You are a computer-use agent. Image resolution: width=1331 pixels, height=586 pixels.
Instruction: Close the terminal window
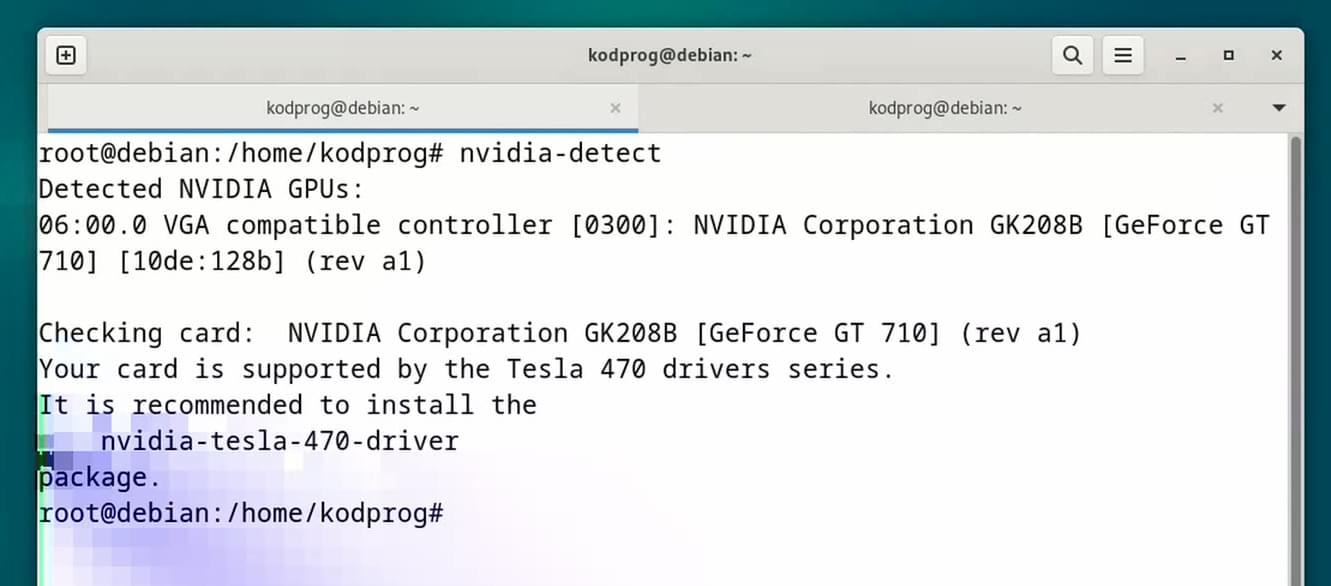(x=1277, y=56)
